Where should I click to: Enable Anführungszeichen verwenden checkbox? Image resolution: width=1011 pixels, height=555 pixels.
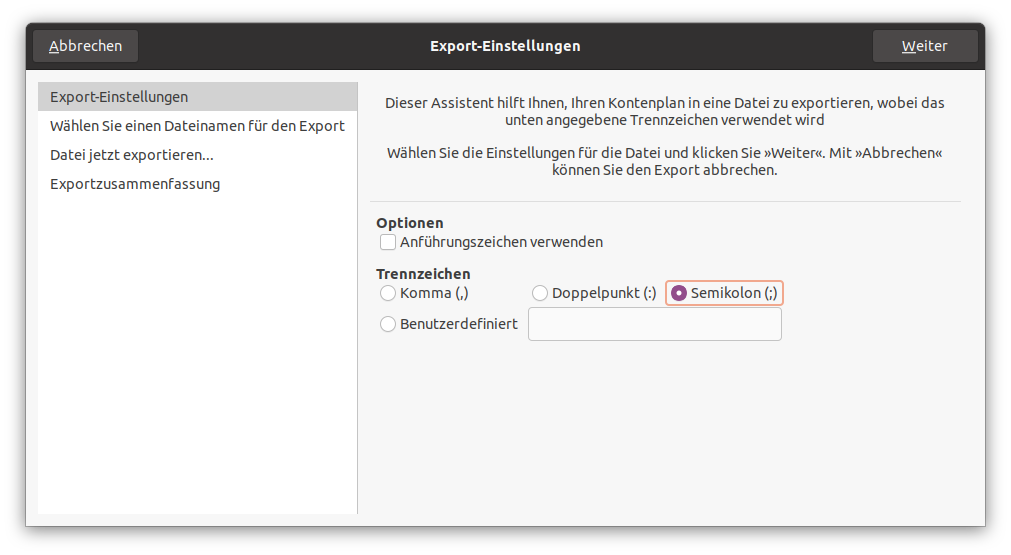388,242
